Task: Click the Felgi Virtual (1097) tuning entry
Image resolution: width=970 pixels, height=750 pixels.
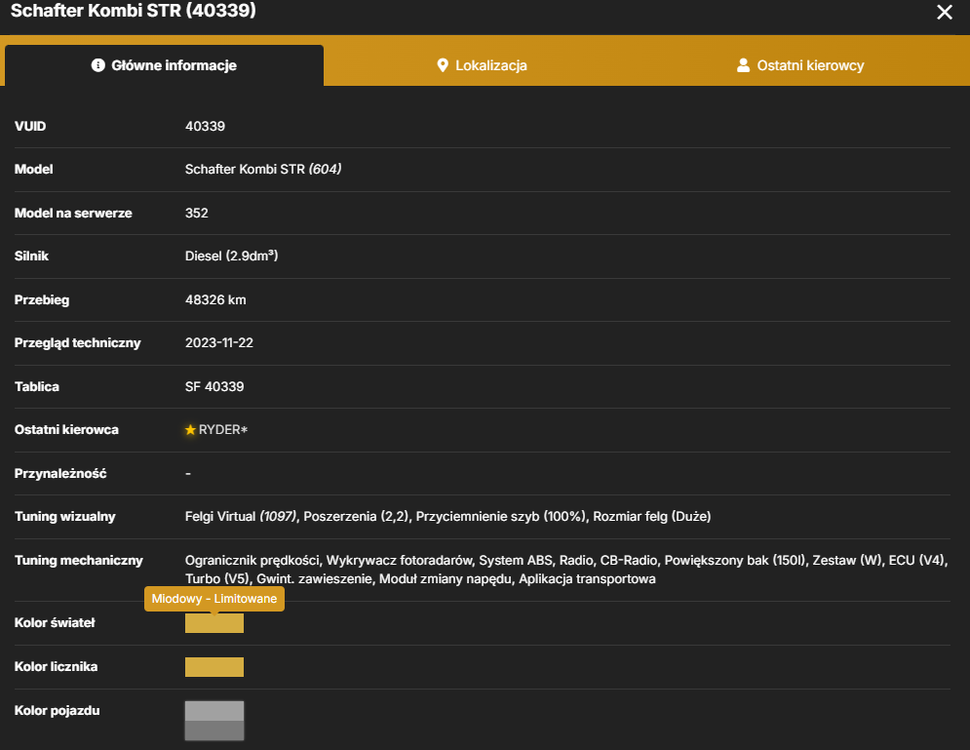Action: (241, 516)
